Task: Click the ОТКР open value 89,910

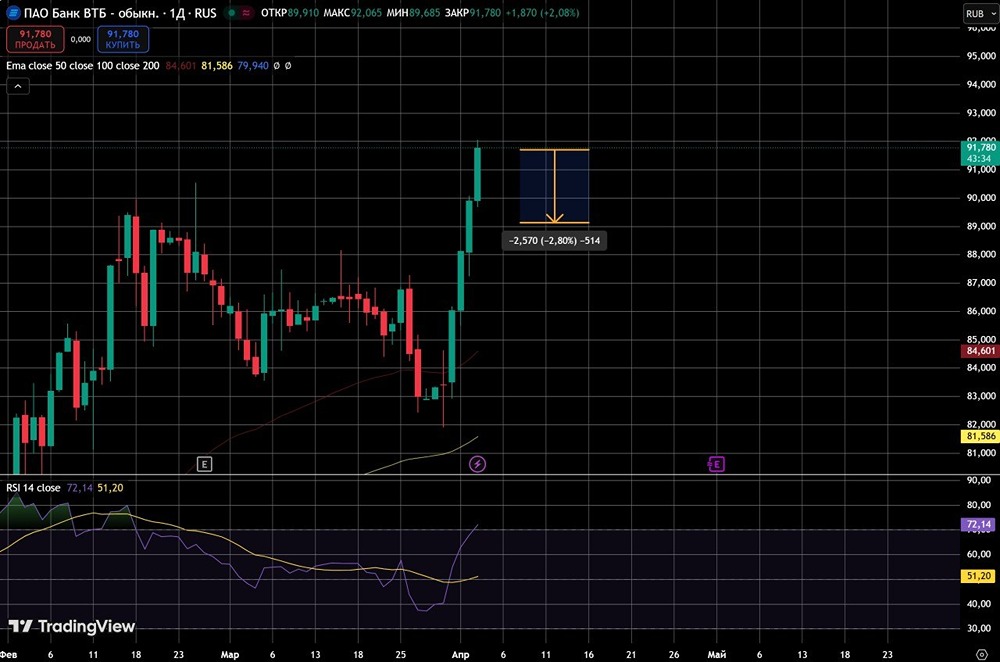Action: (x=303, y=13)
